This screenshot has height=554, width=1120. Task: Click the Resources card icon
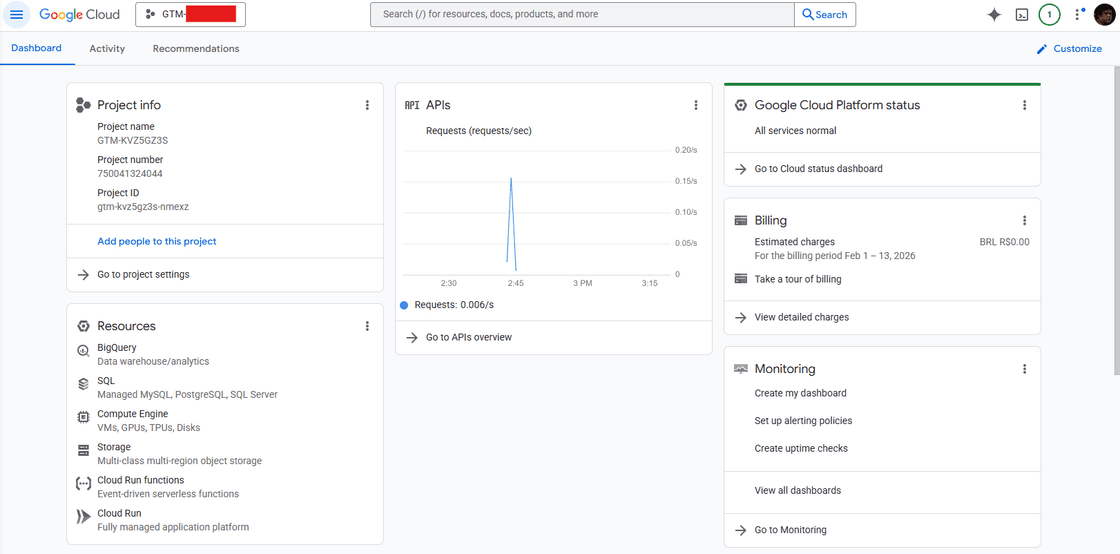(83, 326)
